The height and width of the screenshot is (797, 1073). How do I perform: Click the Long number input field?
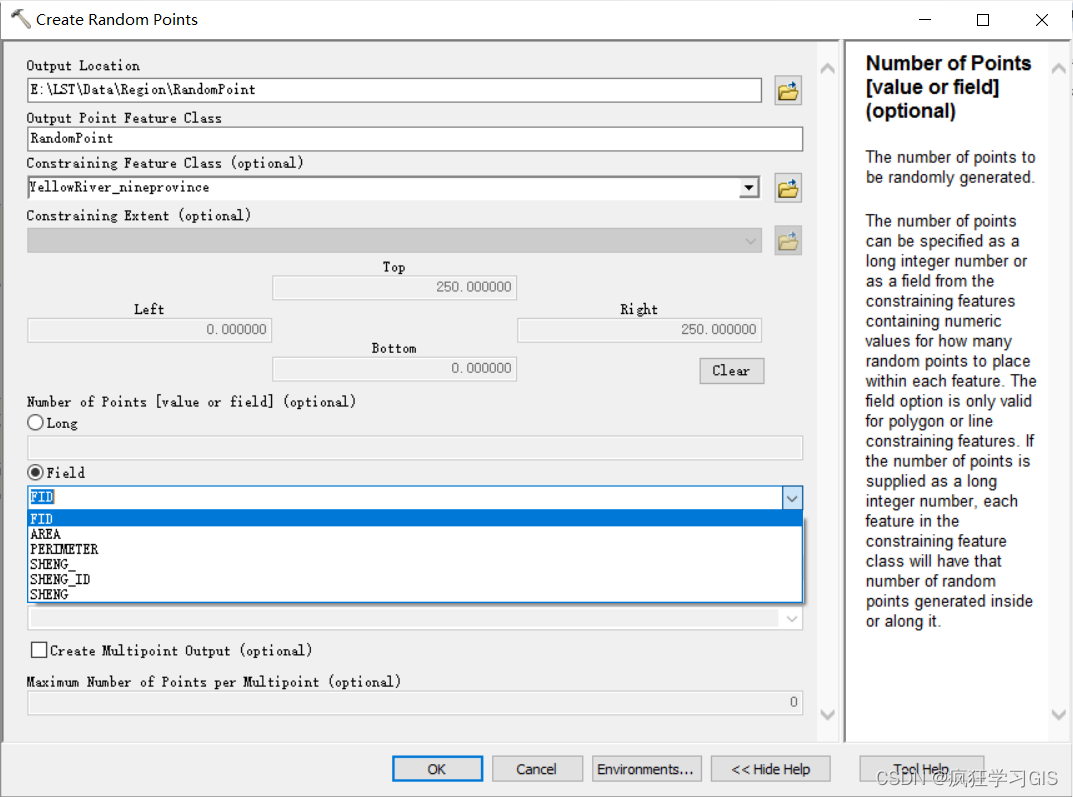tap(415, 448)
